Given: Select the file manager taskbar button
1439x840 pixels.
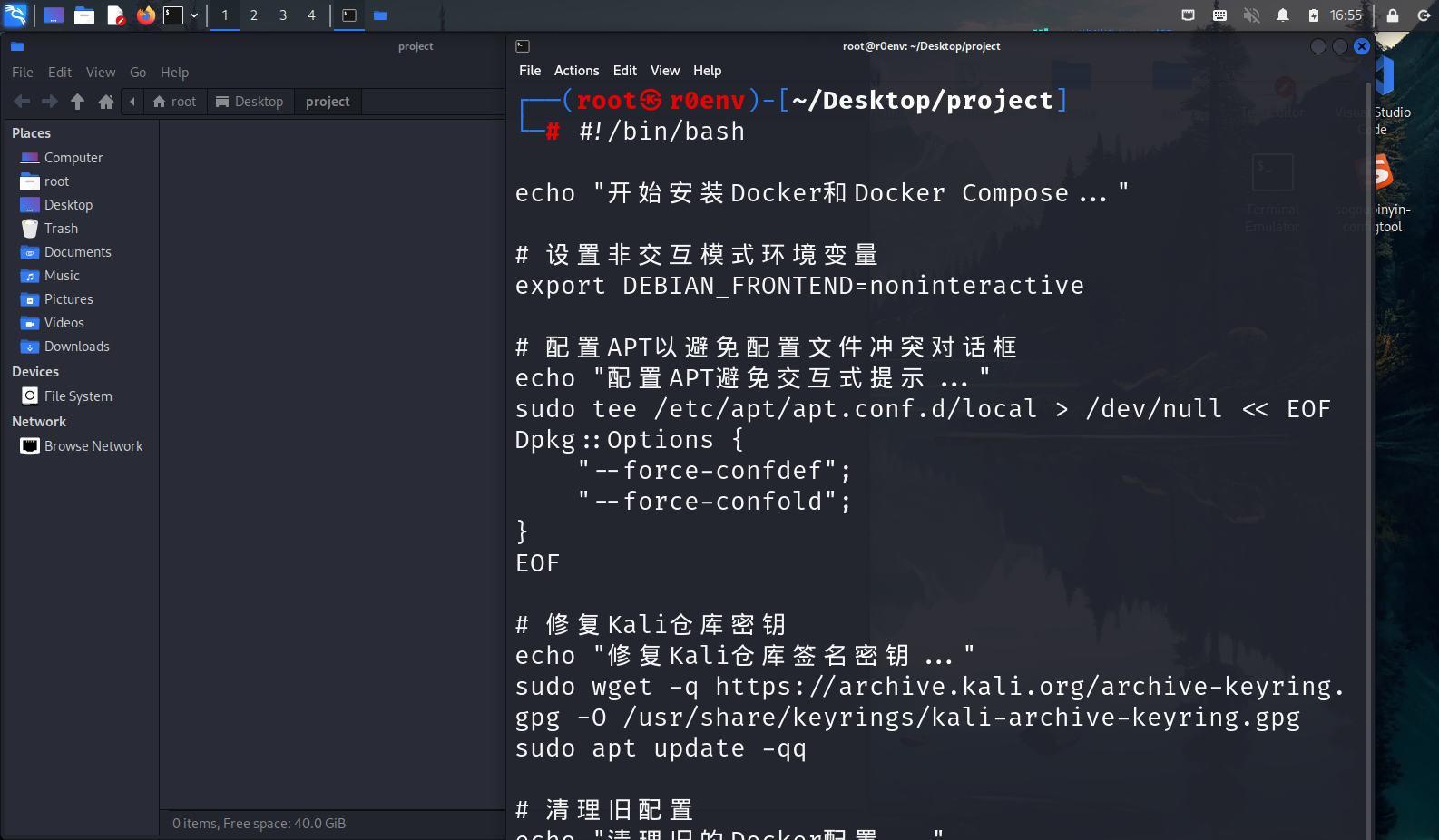Looking at the screenshot, I should click(x=380, y=15).
